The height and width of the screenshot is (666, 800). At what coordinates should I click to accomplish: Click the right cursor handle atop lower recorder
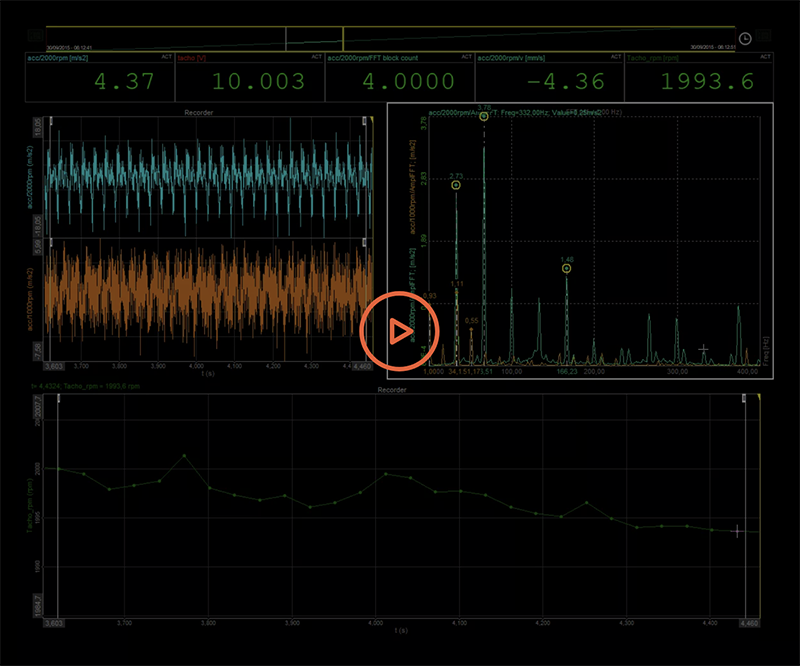(745, 399)
